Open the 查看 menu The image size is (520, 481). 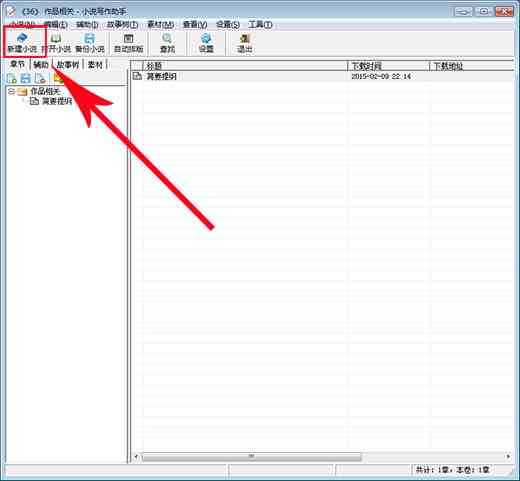(x=195, y=24)
